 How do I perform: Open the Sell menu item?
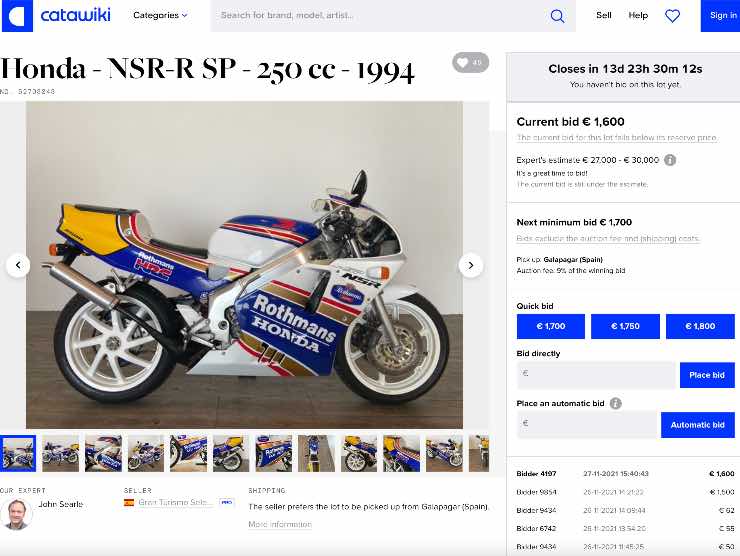pos(604,15)
